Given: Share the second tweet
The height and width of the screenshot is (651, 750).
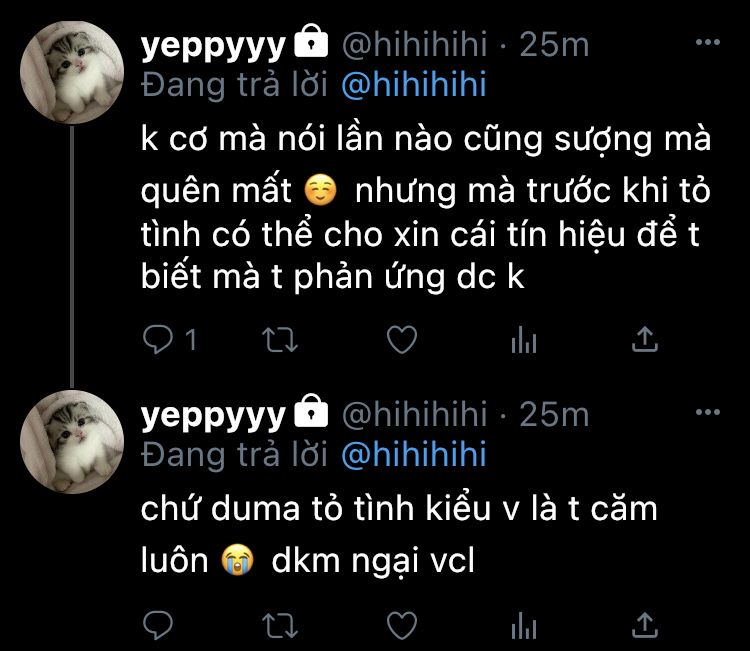Looking at the screenshot, I should click(645, 625).
